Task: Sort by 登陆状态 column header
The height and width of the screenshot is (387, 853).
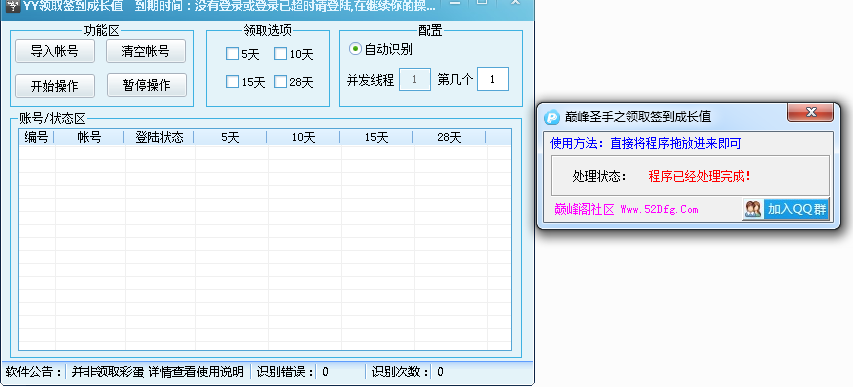Action: tap(159, 138)
